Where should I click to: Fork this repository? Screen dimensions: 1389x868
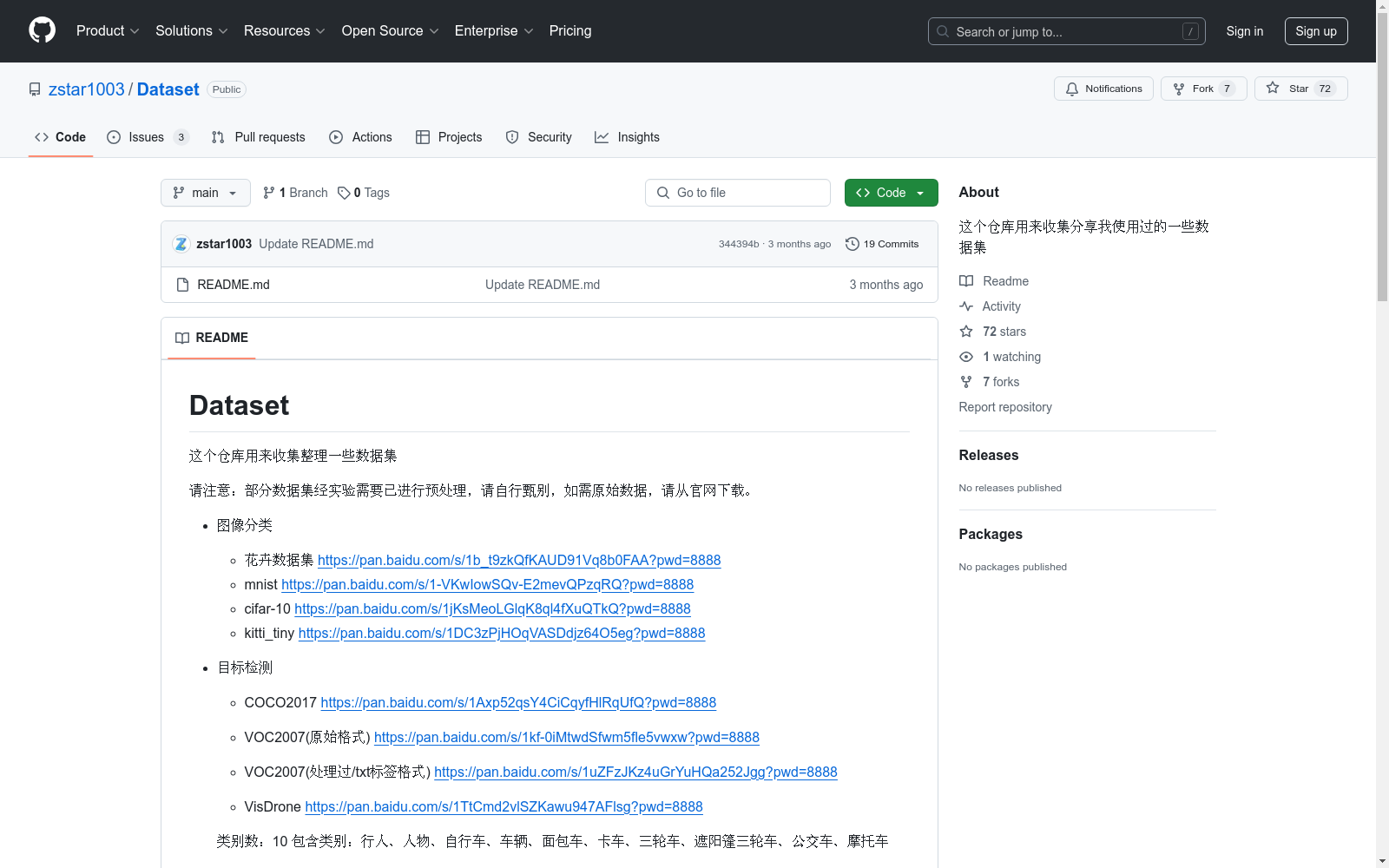tap(1203, 89)
